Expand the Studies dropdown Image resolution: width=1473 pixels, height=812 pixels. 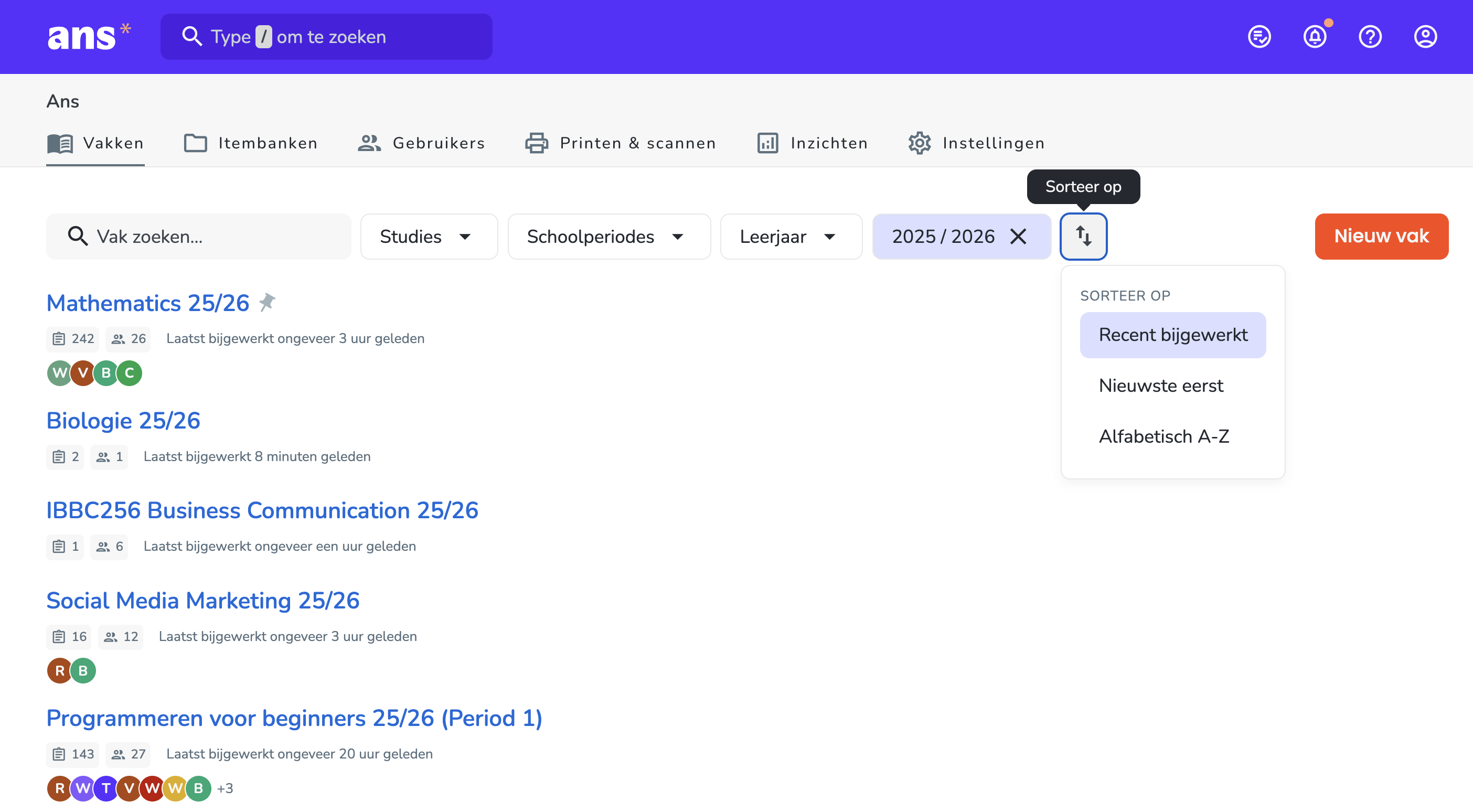[x=429, y=236]
